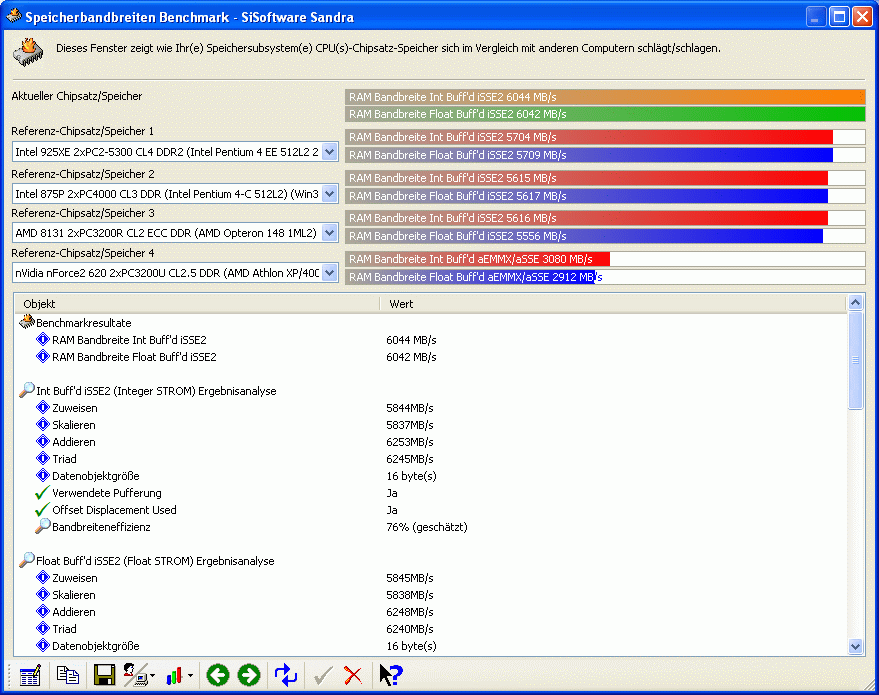Open Referenz-Chipsatz 3 AMD 8131 dropdown

point(330,233)
